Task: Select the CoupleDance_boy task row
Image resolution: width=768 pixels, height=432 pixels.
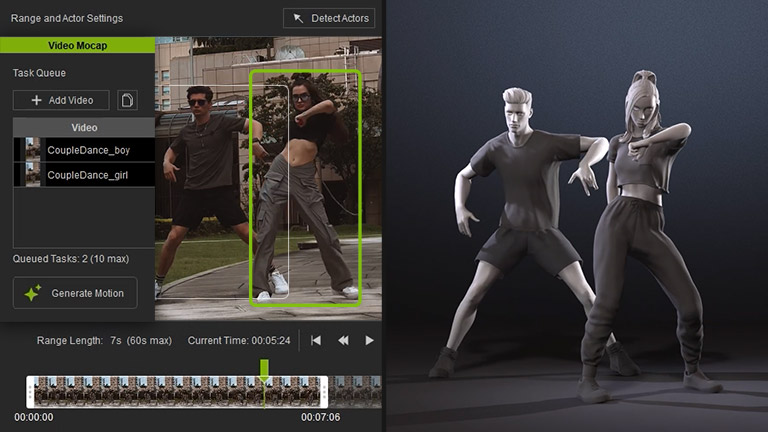Action: tap(99, 150)
